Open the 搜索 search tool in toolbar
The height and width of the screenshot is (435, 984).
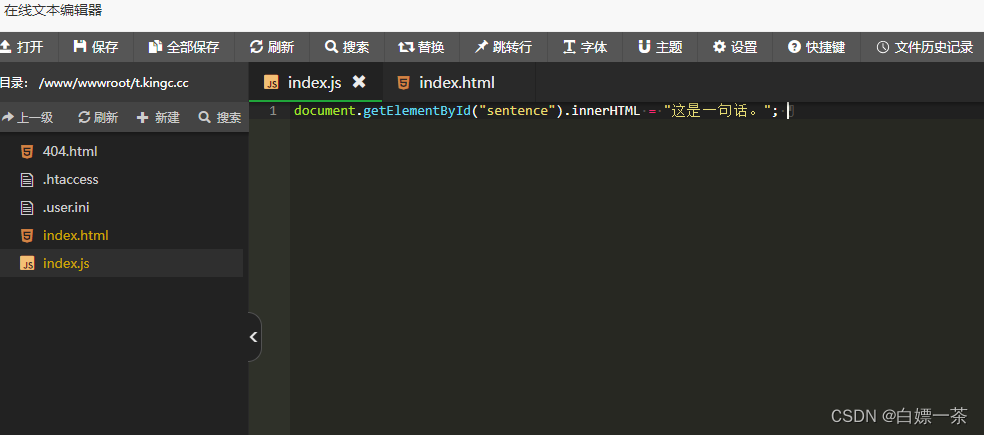[346, 47]
